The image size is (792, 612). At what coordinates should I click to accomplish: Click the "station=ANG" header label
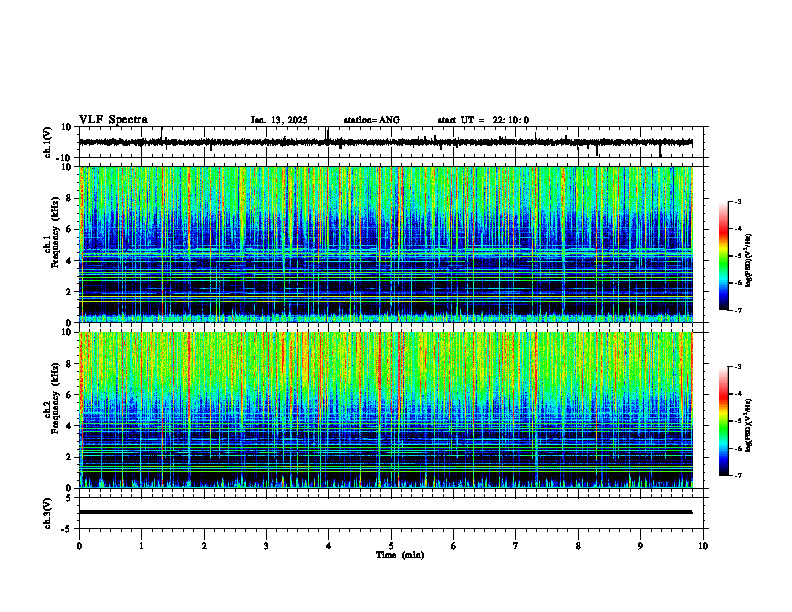pyautogui.click(x=372, y=120)
